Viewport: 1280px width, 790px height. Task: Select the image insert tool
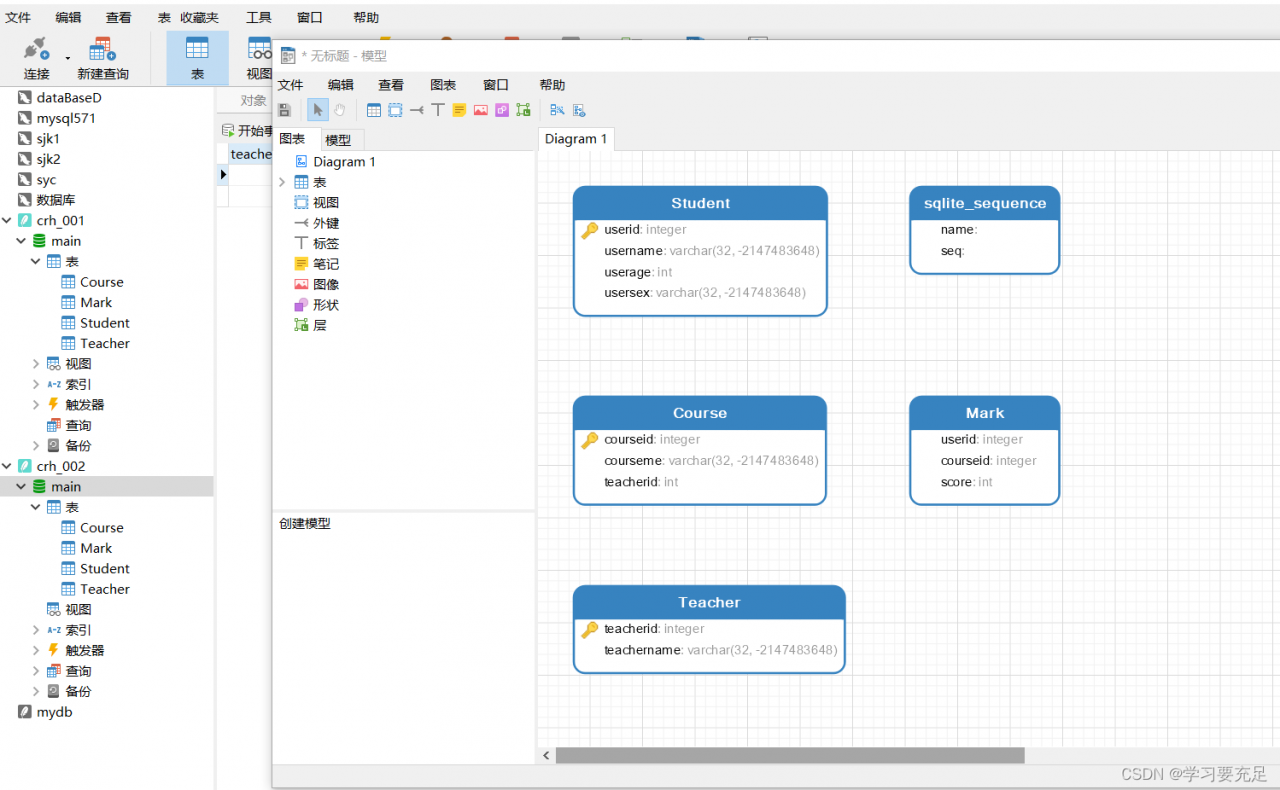(481, 110)
